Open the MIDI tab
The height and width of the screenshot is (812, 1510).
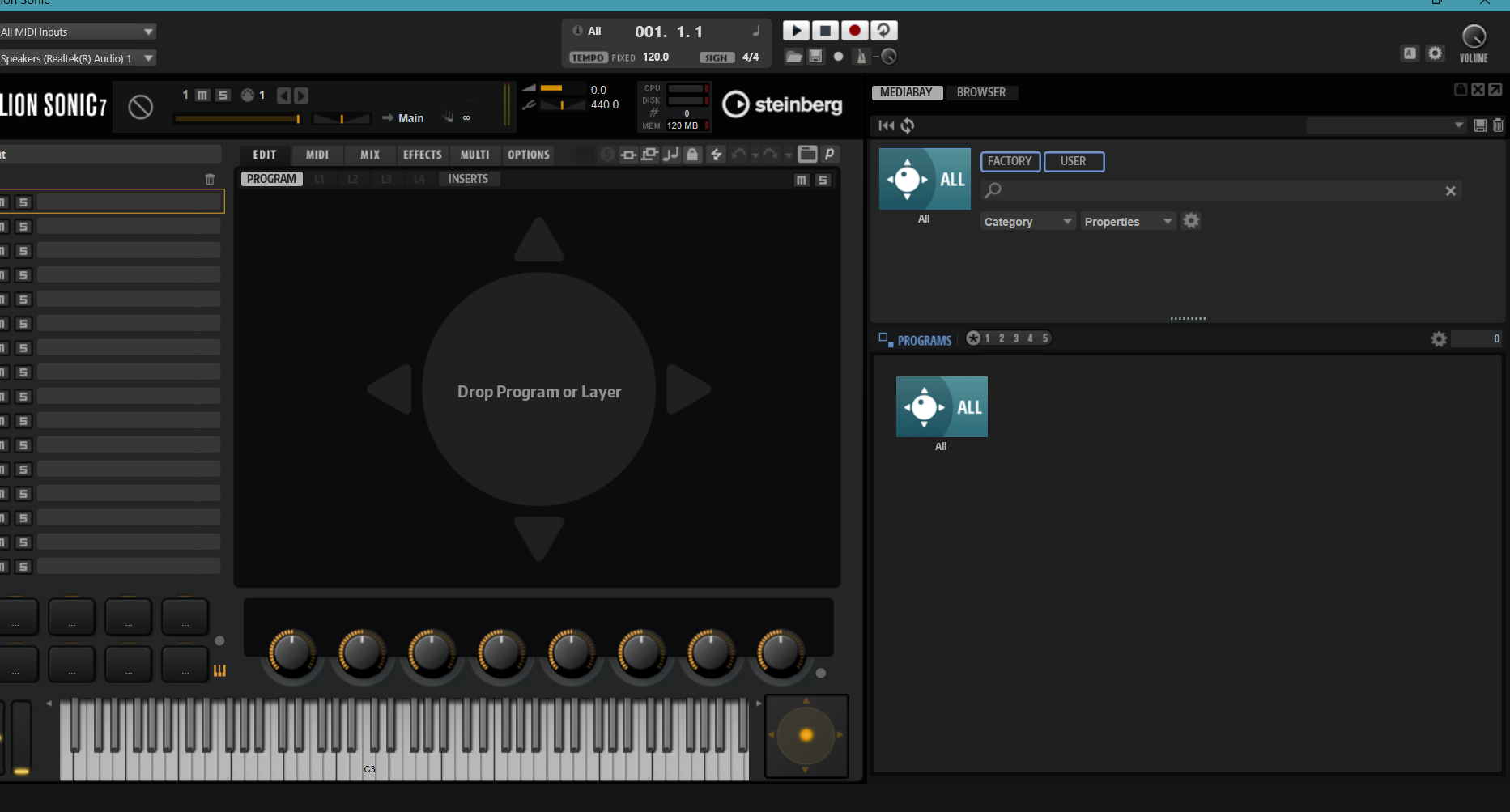click(317, 155)
